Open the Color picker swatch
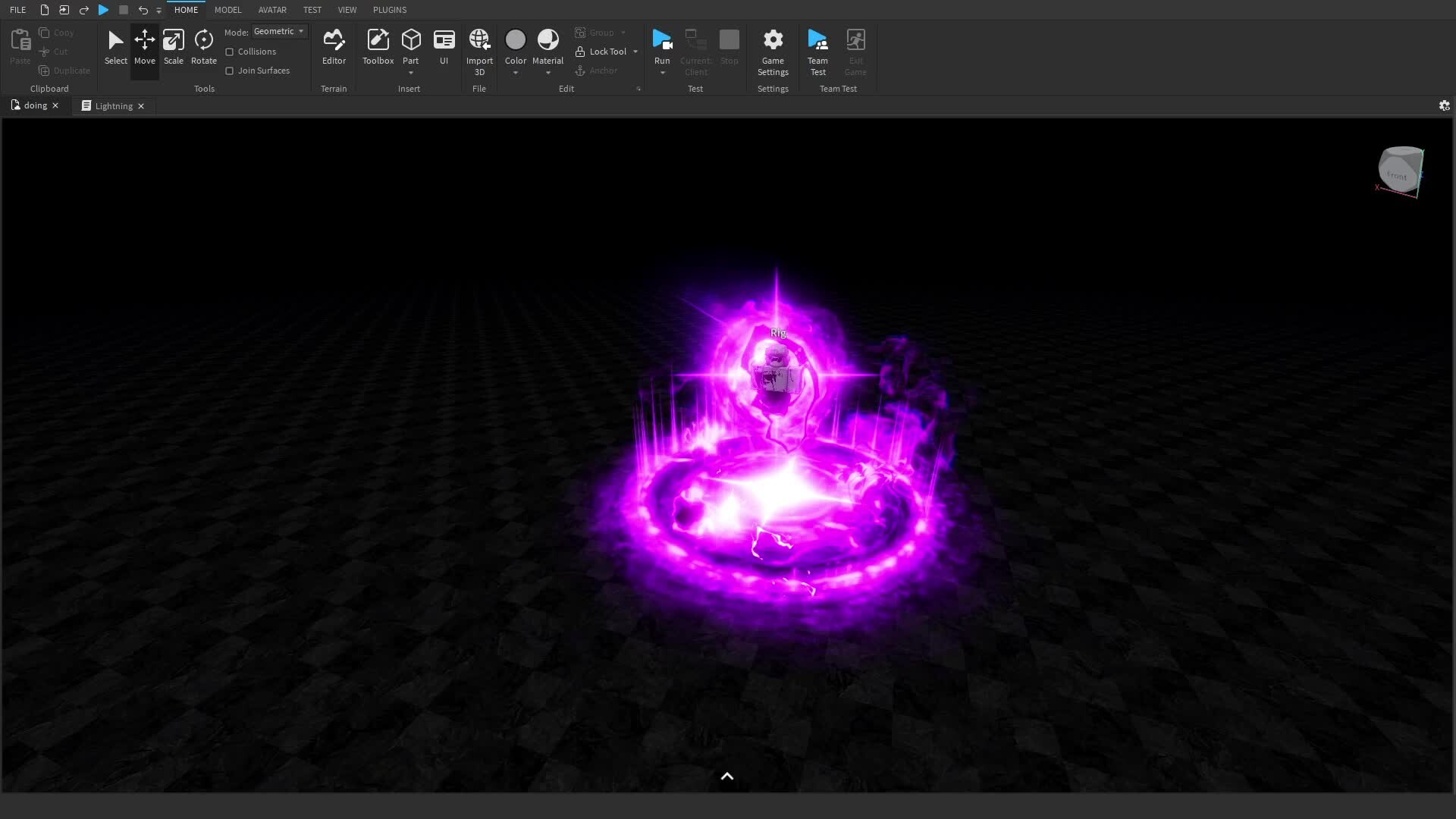Screen dimensions: 1456x819 515,39
